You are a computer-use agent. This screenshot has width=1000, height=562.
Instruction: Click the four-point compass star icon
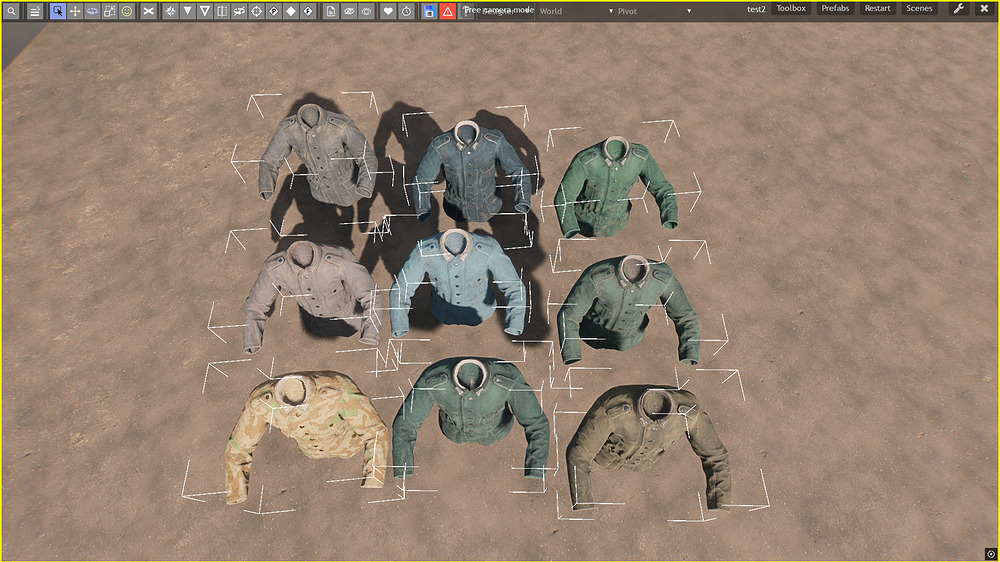point(170,11)
